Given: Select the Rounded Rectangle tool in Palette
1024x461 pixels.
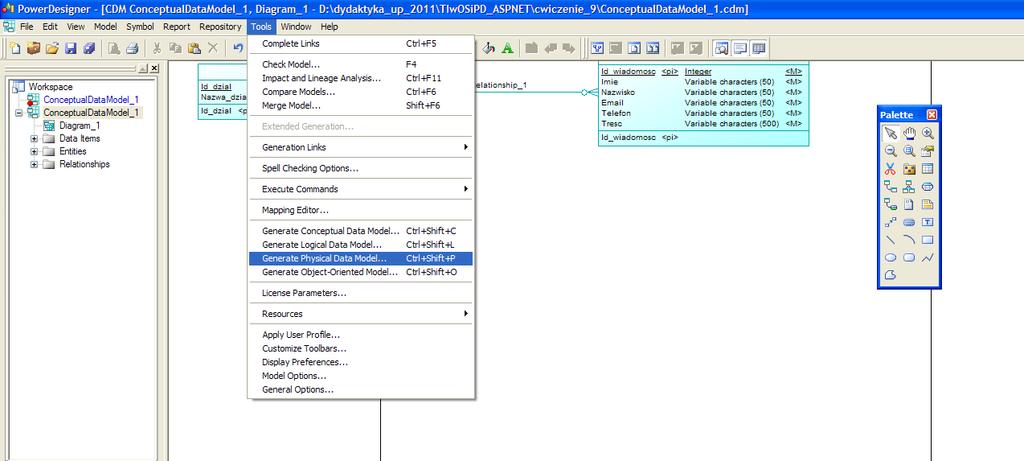Looking at the screenshot, I should (x=909, y=257).
